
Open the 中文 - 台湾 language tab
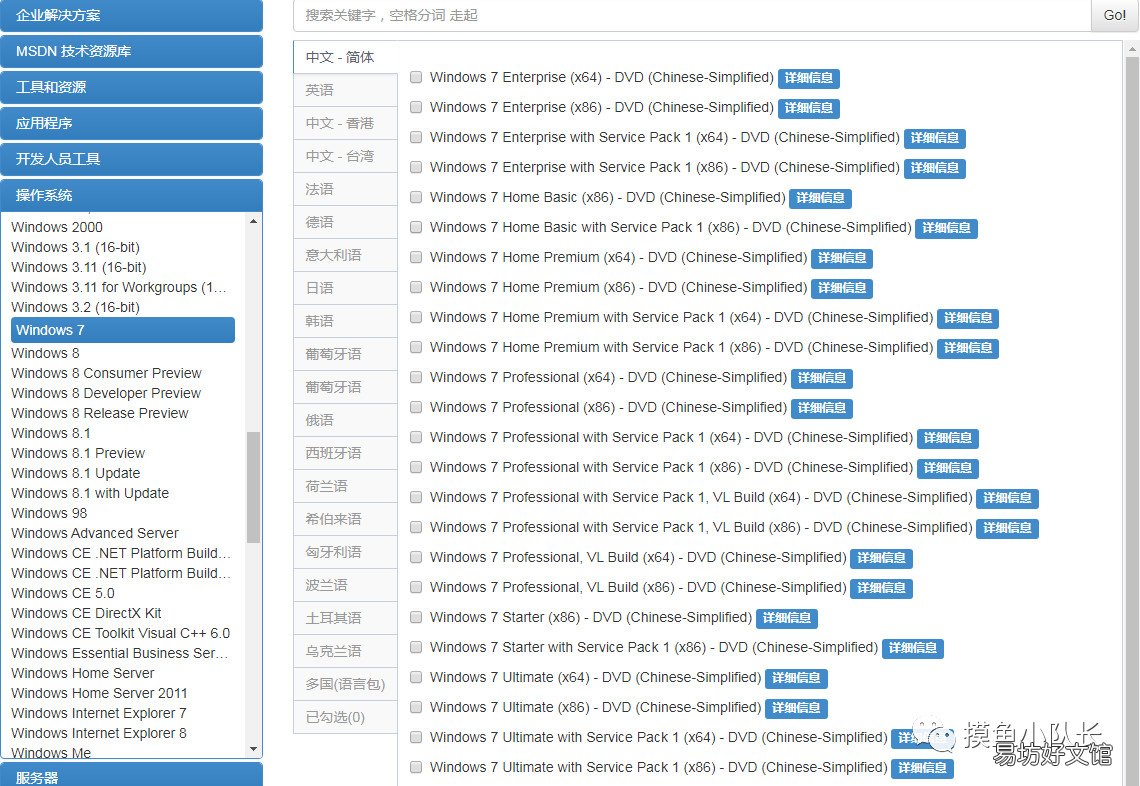coord(345,156)
